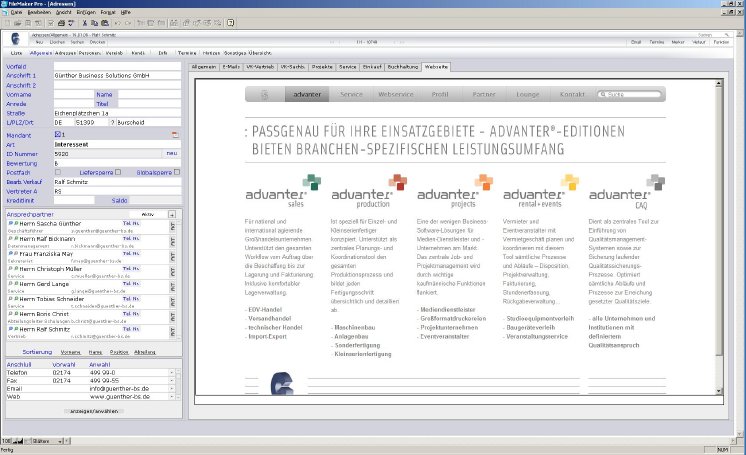Click contact icons beside Herrn Boris Christ

pyautogui.click(x=13, y=314)
